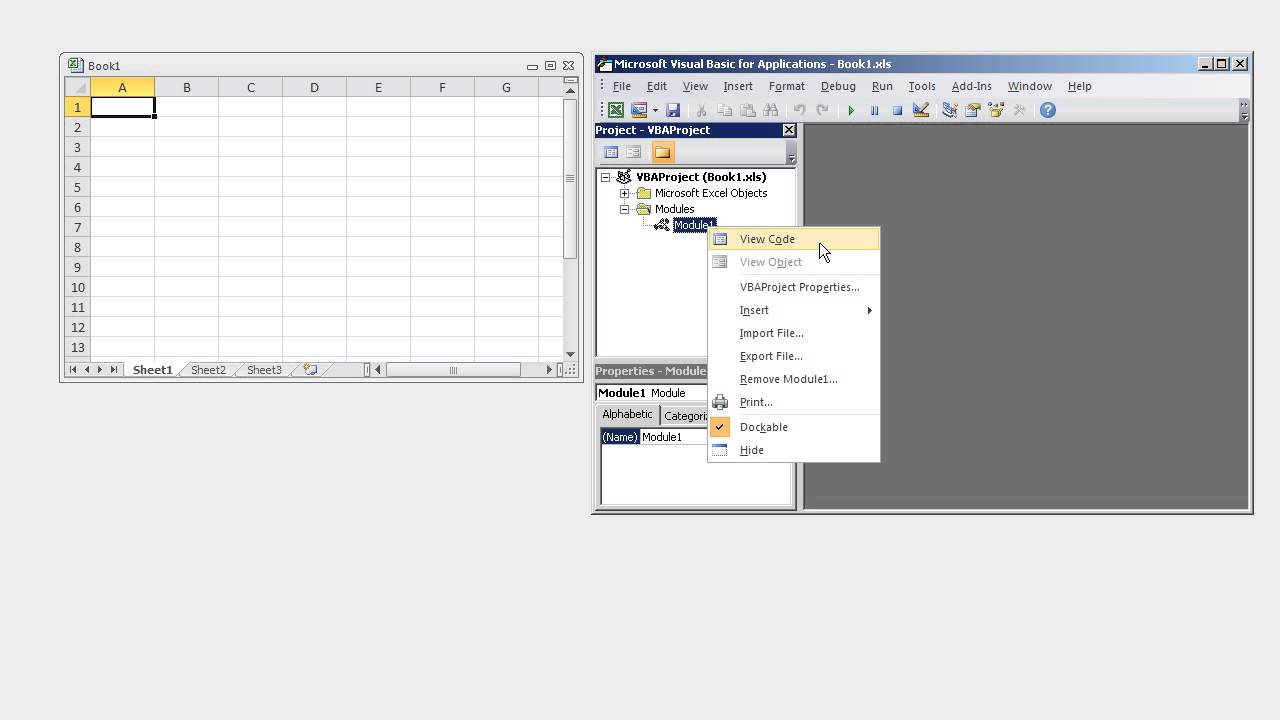Switch to Sheet2 tab in Book1
The image size is (1280, 720).
[x=208, y=370]
